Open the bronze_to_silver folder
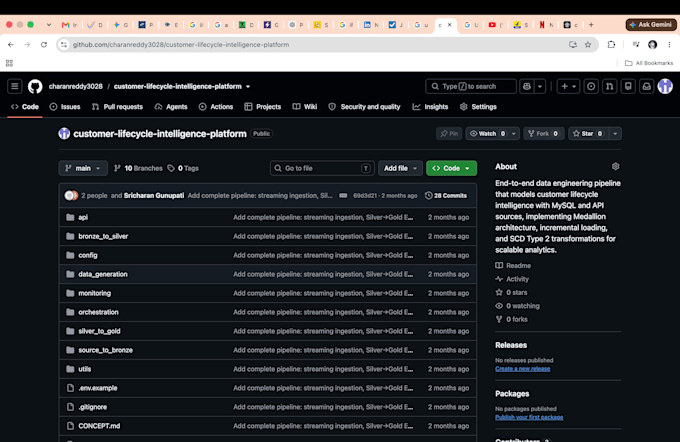 [103, 236]
